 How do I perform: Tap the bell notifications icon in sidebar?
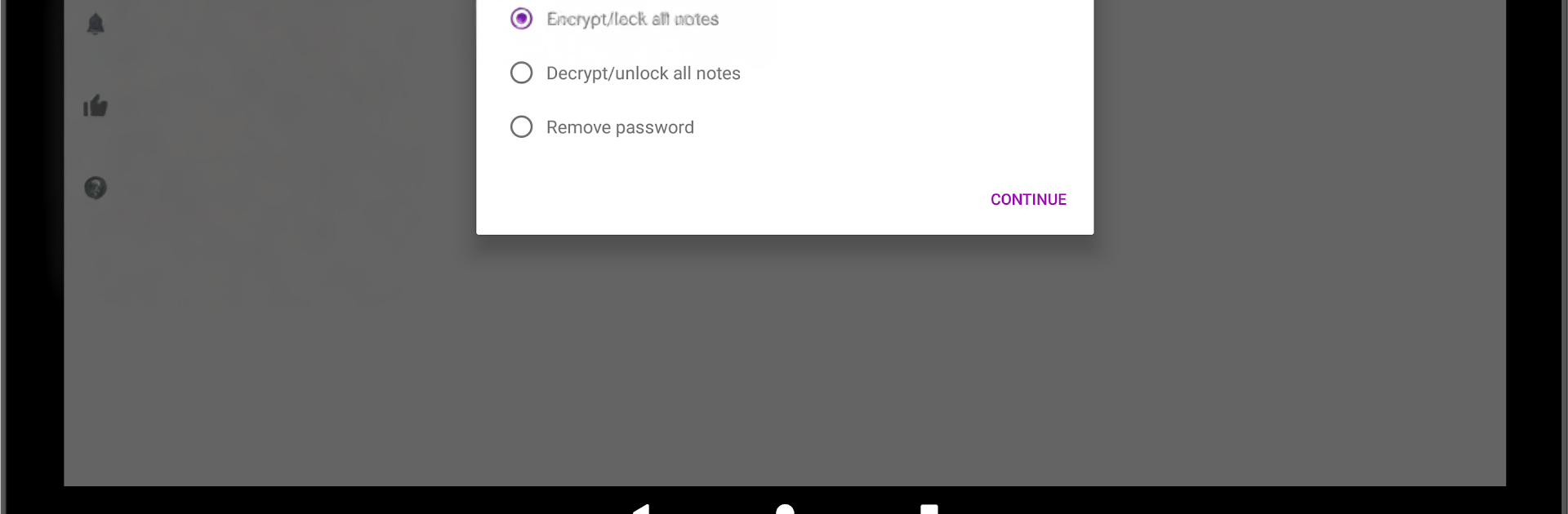(96, 24)
